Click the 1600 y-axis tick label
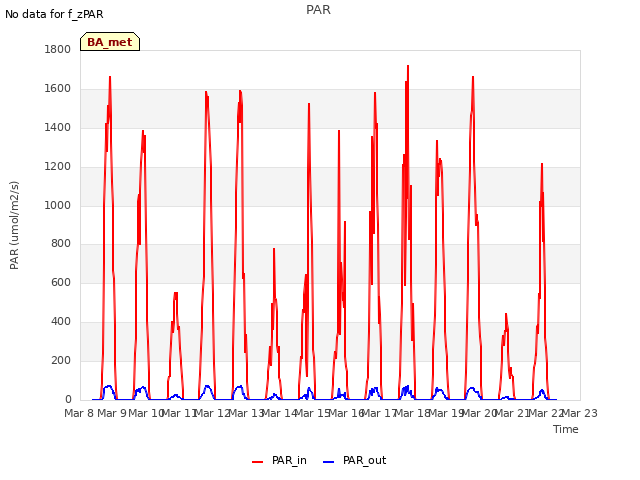 (x=58, y=89)
